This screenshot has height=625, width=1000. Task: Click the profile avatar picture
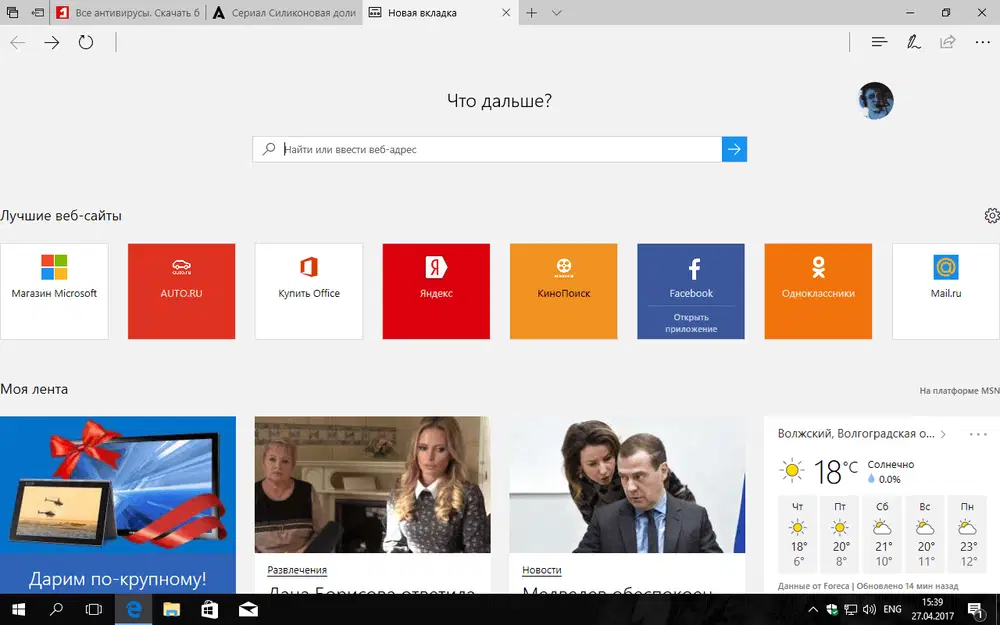click(x=875, y=101)
